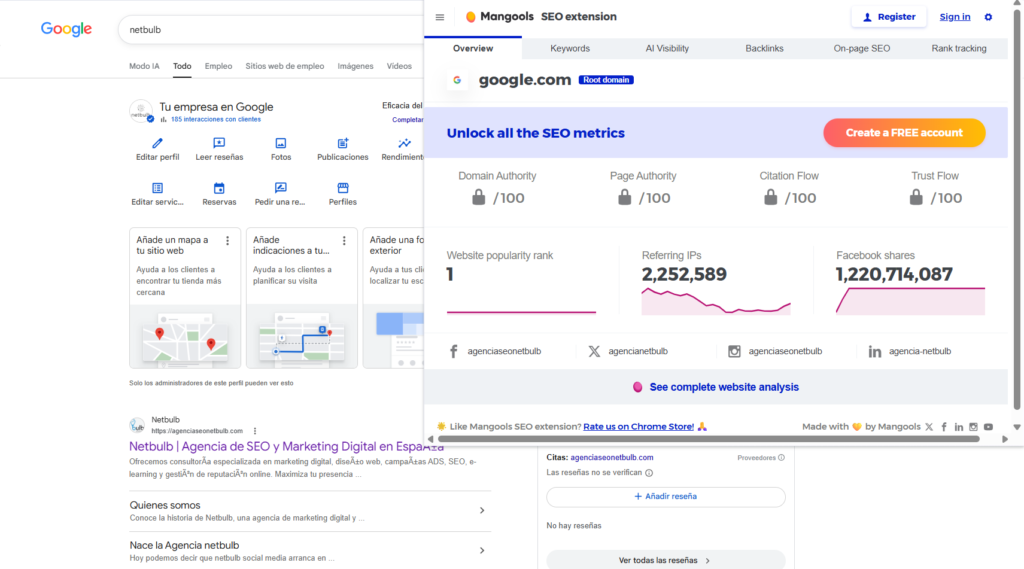This screenshot has width=1024, height=569.
Task: Open Mangools Facebook page in footer
Action: [x=944, y=427]
